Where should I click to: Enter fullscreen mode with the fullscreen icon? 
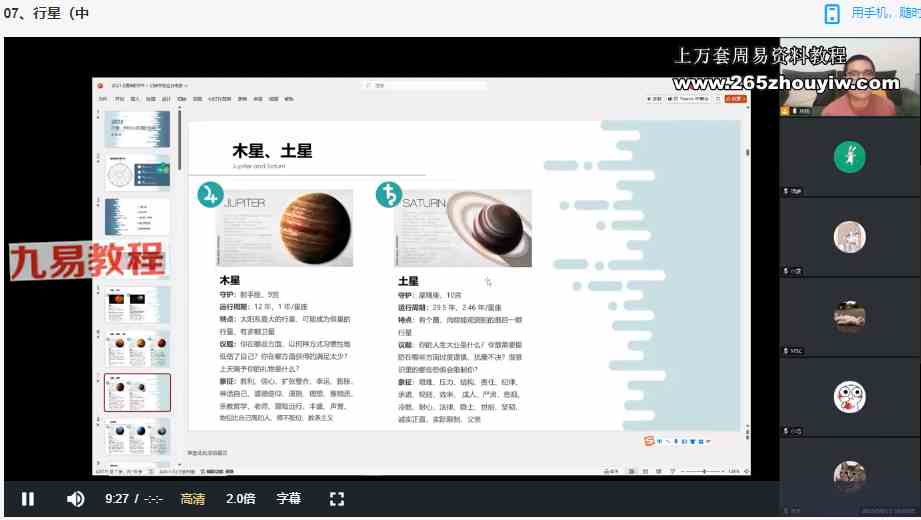(x=337, y=498)
